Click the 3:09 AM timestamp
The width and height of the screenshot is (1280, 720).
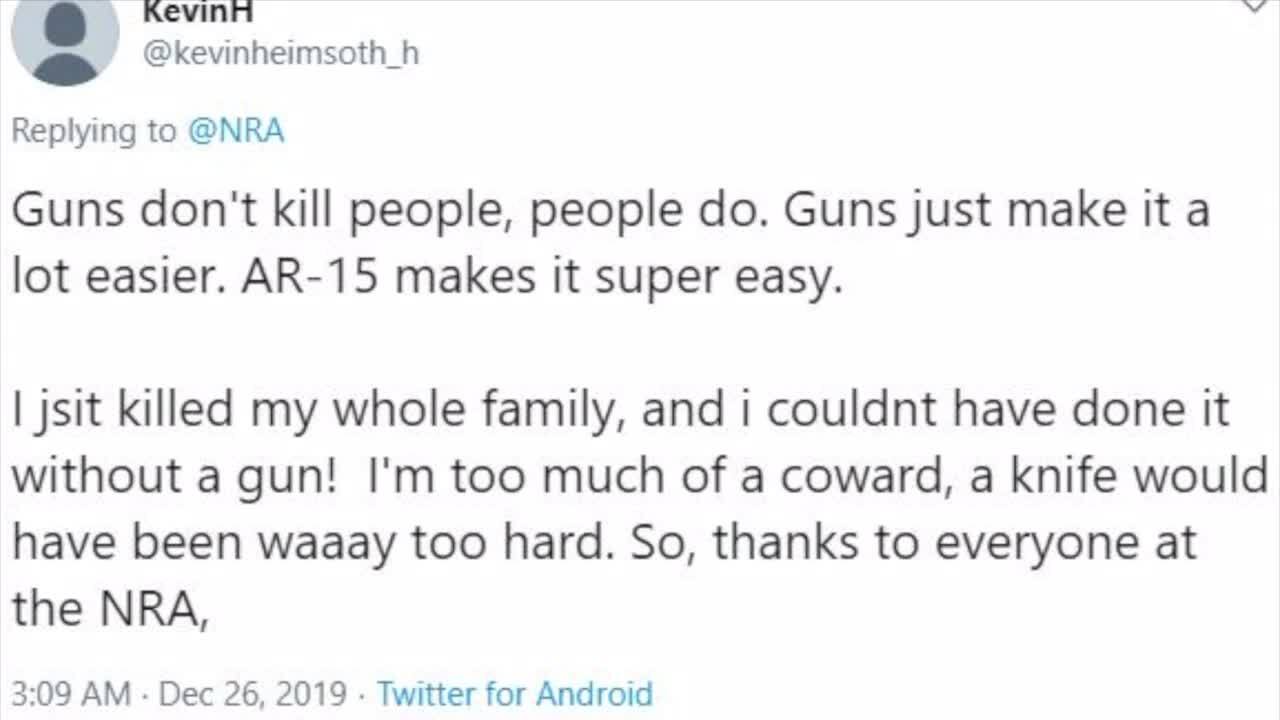pos(71,693)
